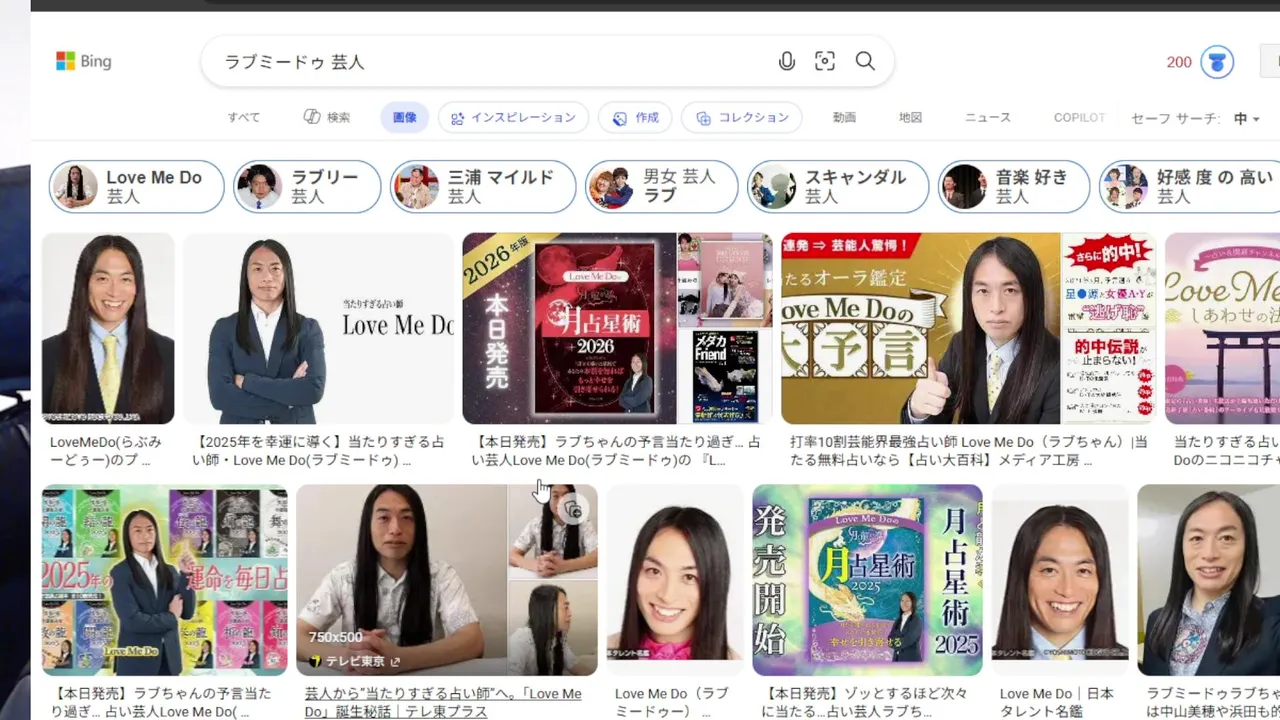Open the visual search camera icon

(825, 62)
